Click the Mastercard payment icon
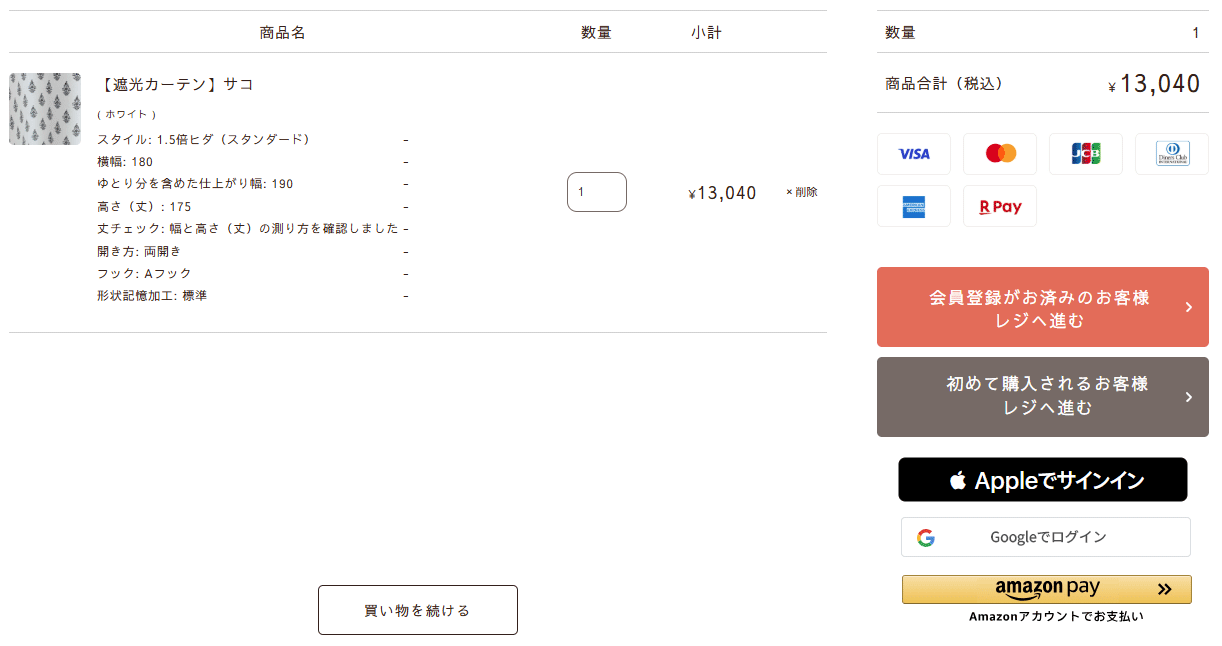The width and height of the screenshot is (1222, 646). tap(1000, 154)
